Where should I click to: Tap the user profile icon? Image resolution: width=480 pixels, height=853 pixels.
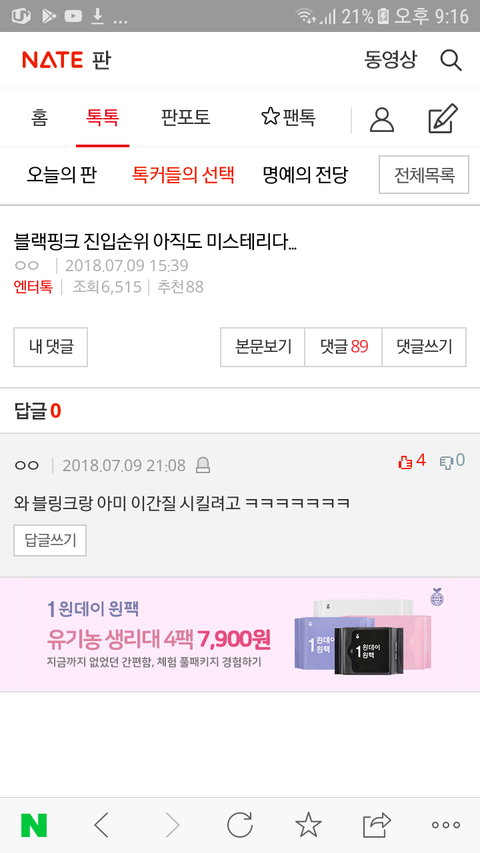tap(382, 120)
